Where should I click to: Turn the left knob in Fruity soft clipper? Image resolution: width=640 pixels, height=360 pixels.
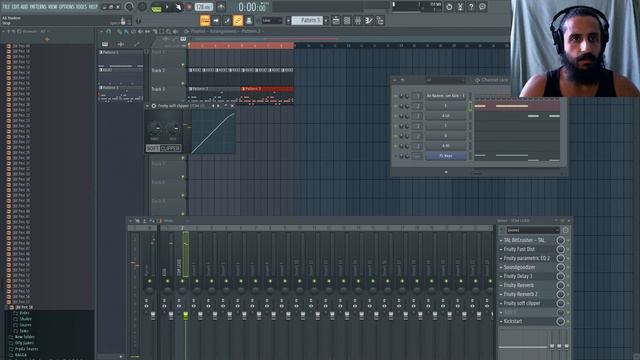tap(154, 129)
